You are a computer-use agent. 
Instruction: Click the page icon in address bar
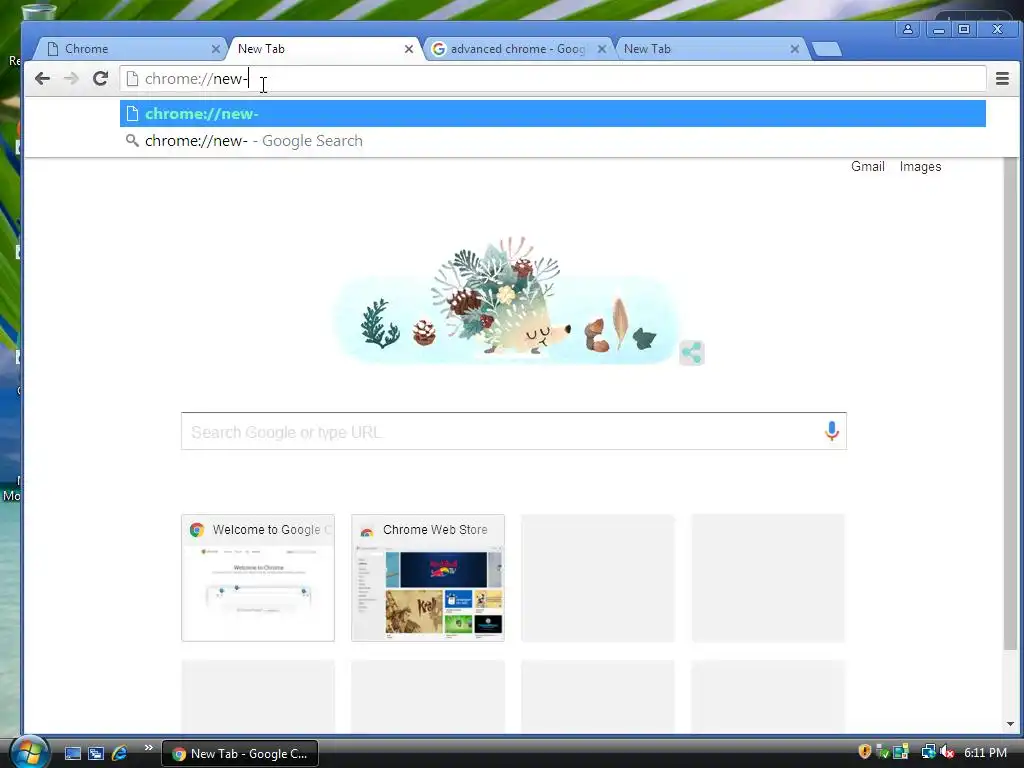pos(133,79)
